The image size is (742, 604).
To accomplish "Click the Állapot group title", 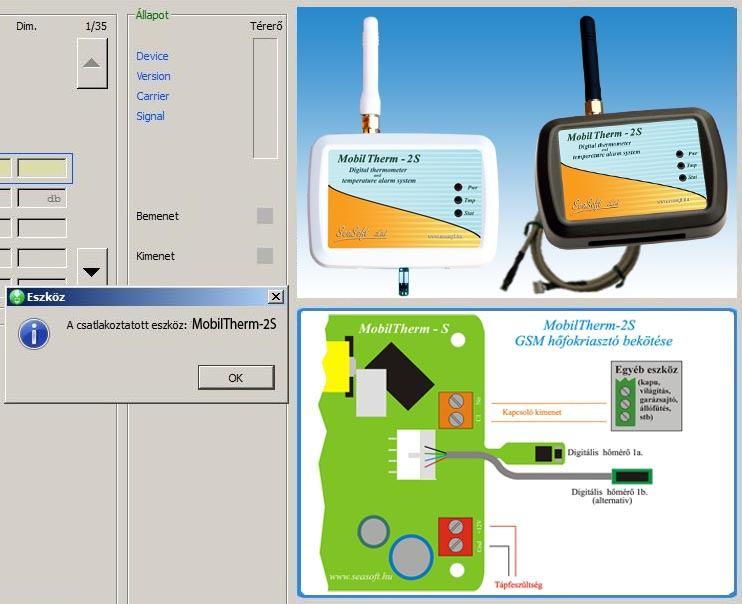I will (x=152, y=15).
